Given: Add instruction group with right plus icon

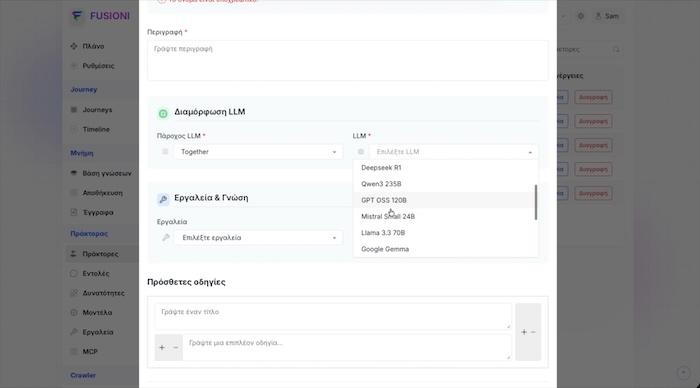Looking at the screenshot, I should pyautogui.click(x=524, y=332).
